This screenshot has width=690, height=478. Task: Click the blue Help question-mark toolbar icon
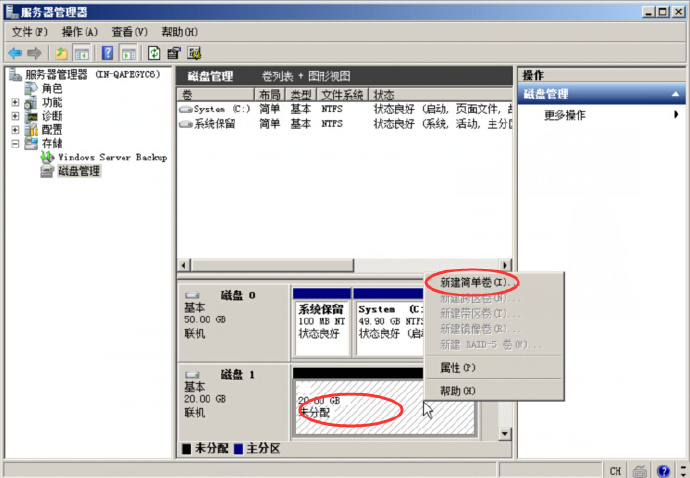[107, 53]
